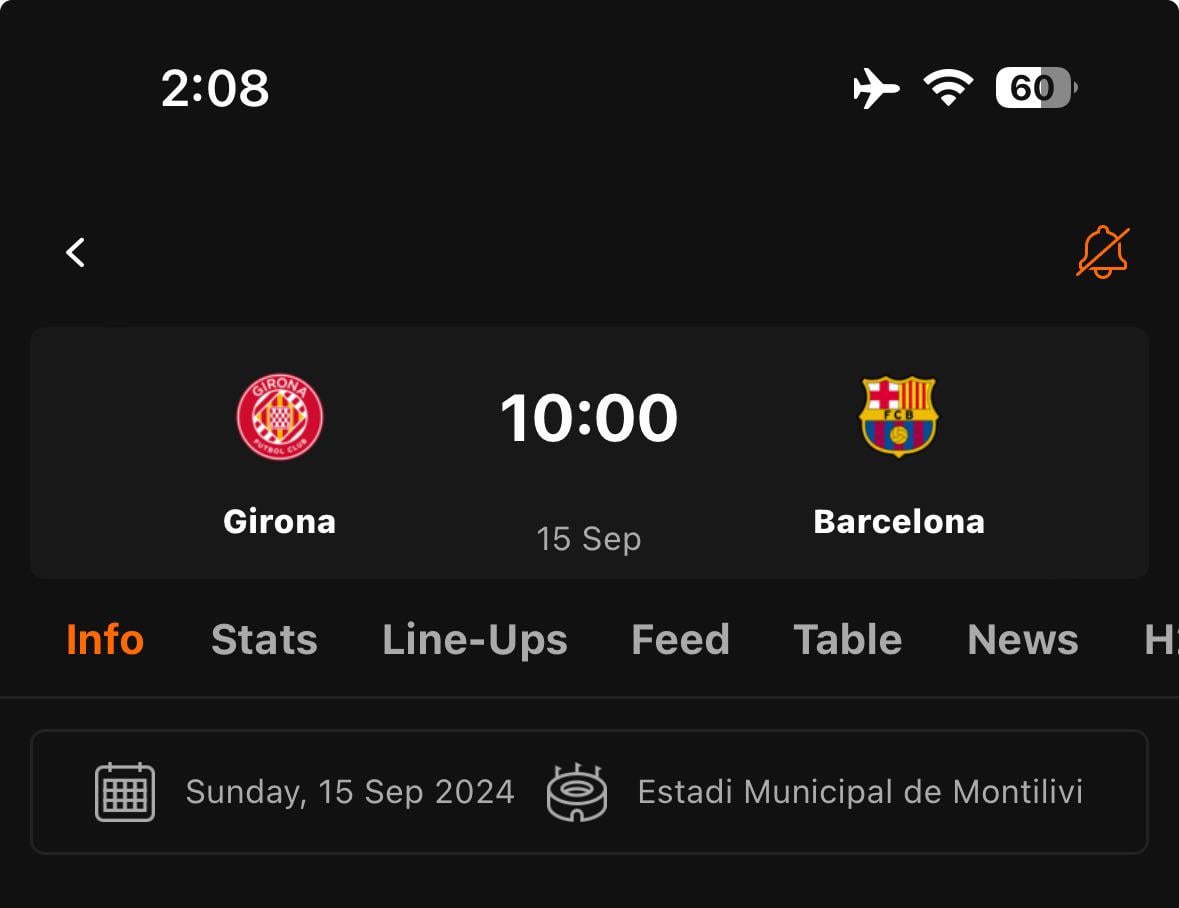1179x908 pixels.
Task: Open the Girona team name link
Action: point(280,521)
